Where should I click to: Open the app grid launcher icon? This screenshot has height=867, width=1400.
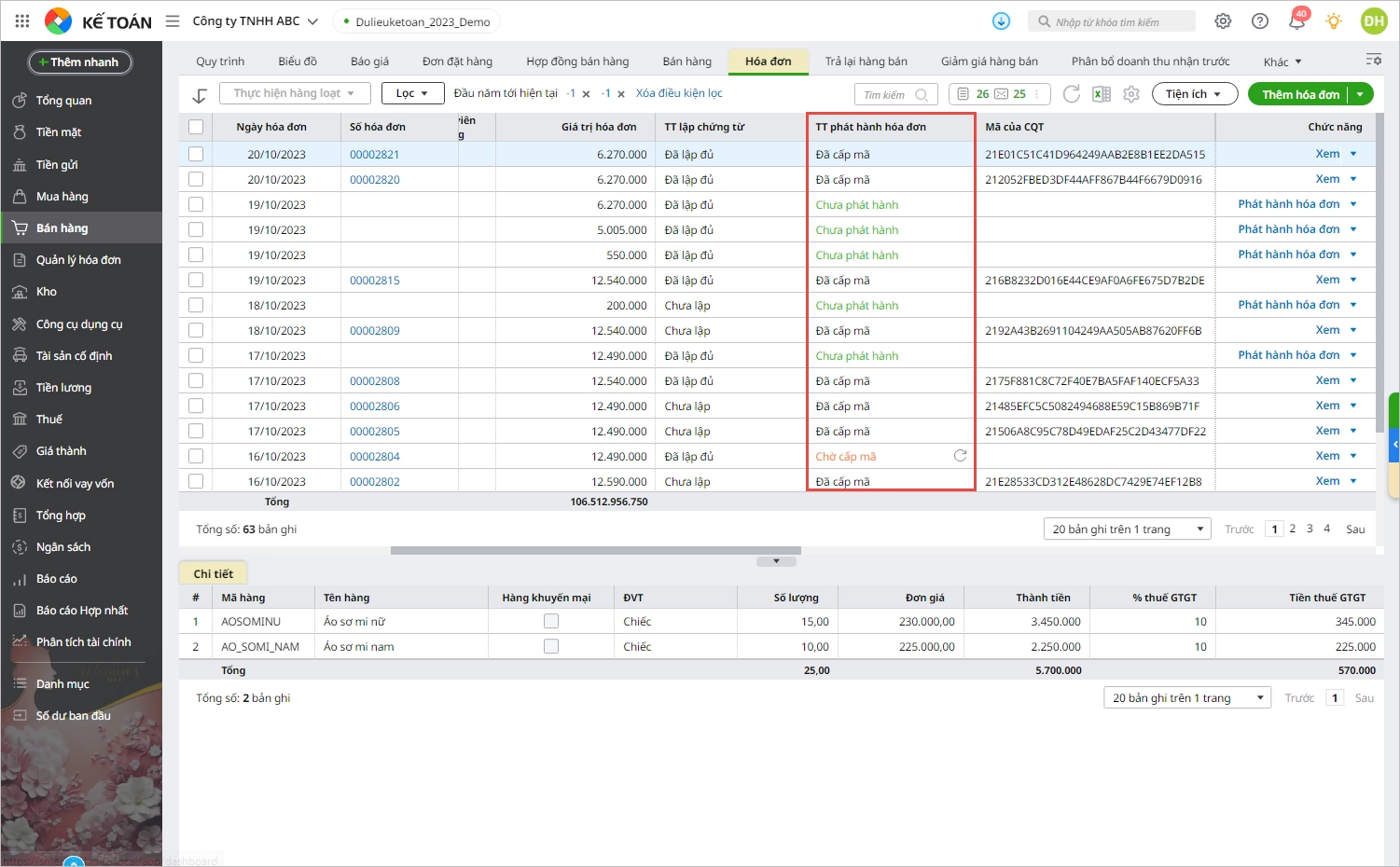point(22,21)
